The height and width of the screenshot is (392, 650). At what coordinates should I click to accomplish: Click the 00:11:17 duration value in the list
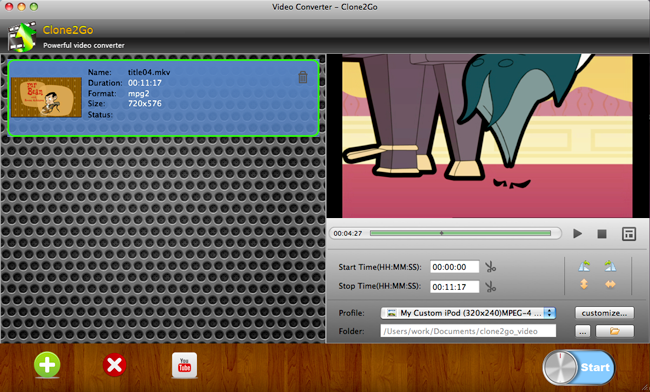point(145,83)
